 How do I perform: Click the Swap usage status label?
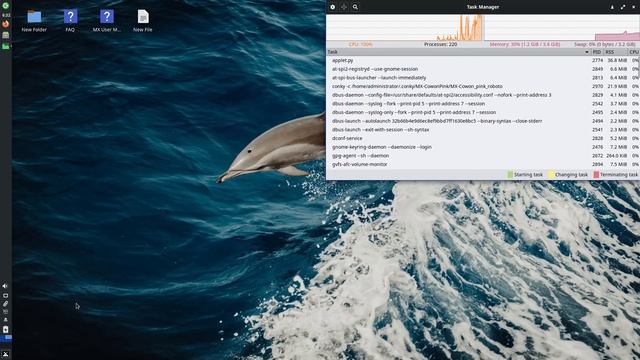tap(604, 44)
